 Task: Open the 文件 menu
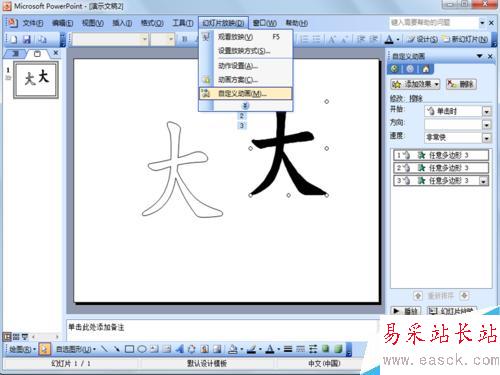33,23
